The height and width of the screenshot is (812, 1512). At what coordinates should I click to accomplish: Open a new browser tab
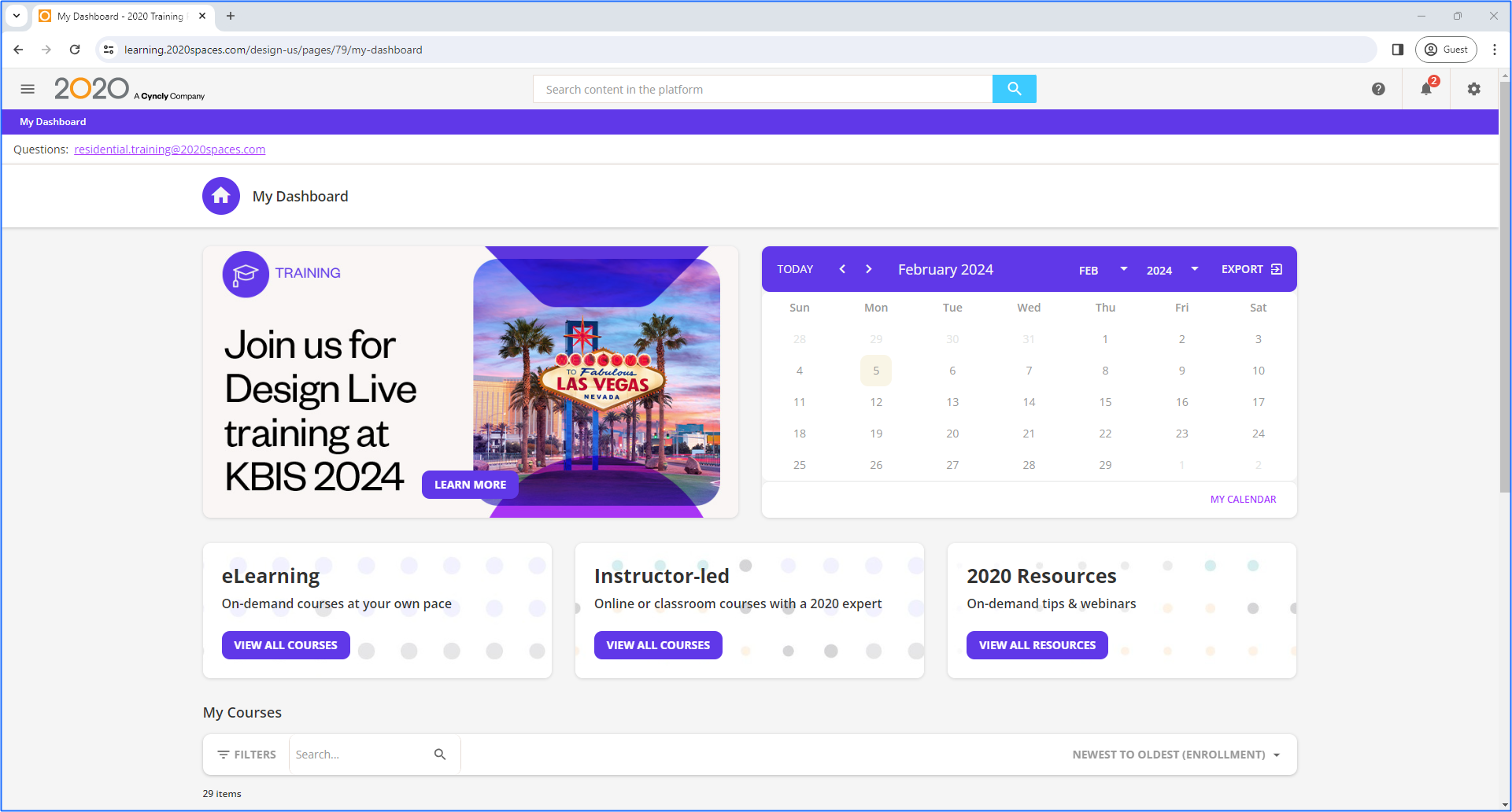(231, 16)
